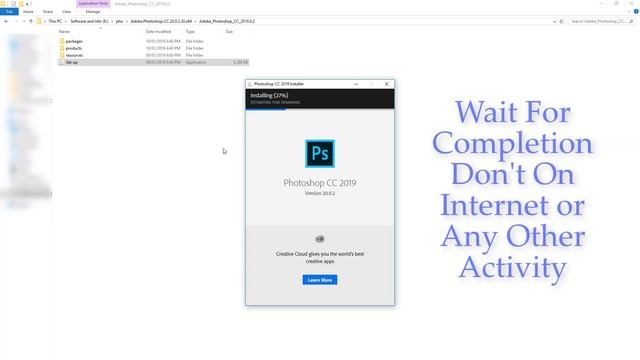Select the packages folder
This screenshot has height=360, width=640.
point(74,41)
